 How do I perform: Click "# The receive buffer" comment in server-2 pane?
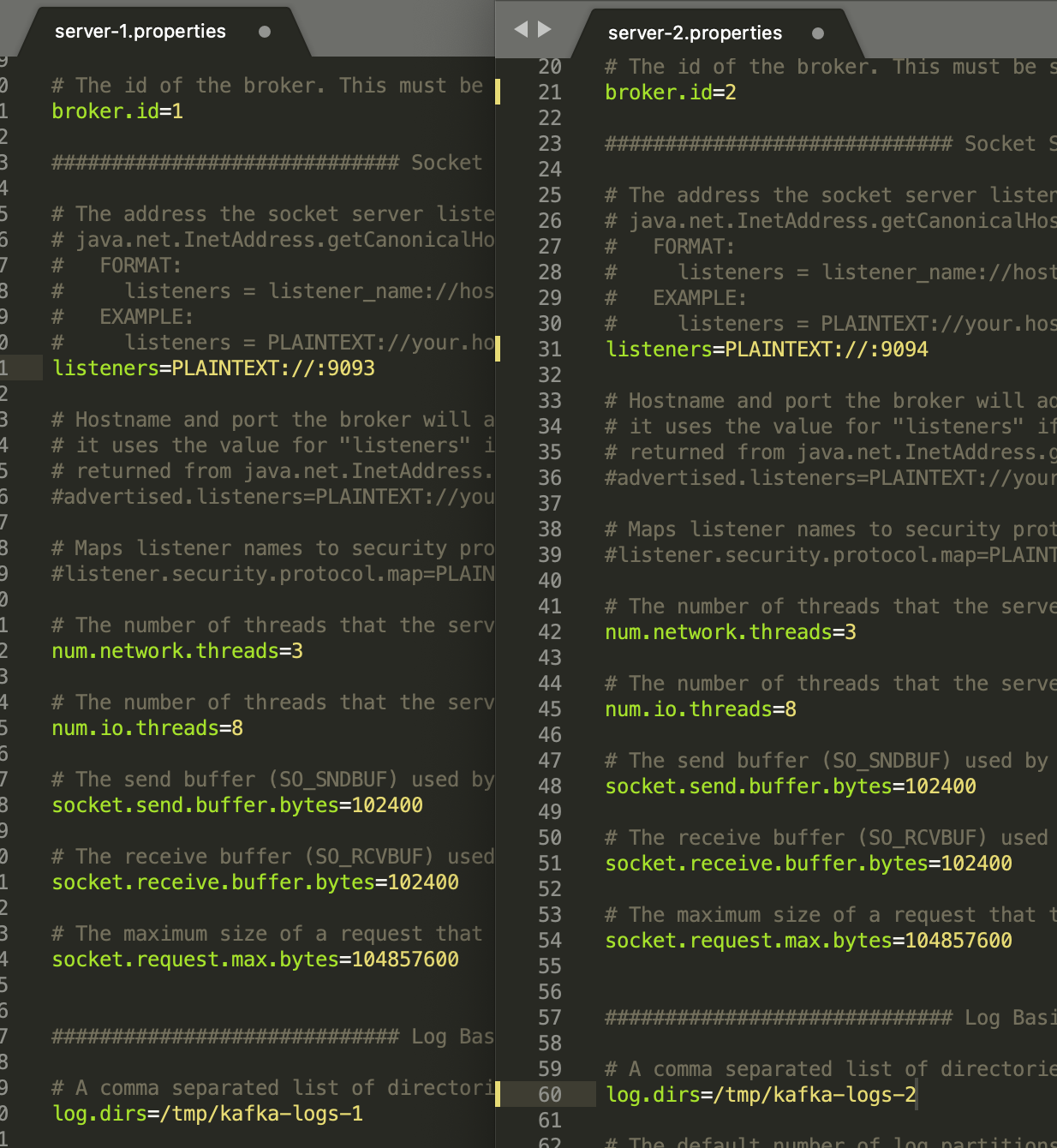[827, 838]
